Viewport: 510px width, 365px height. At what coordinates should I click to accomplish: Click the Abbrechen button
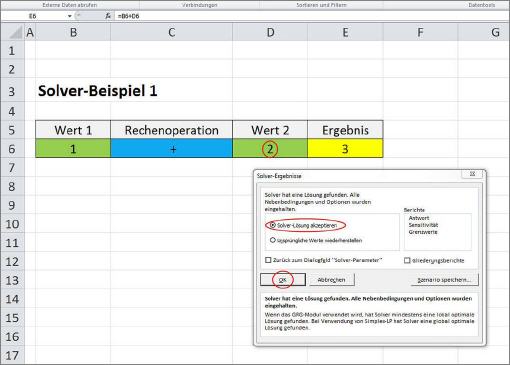click(x=332, y=280)
